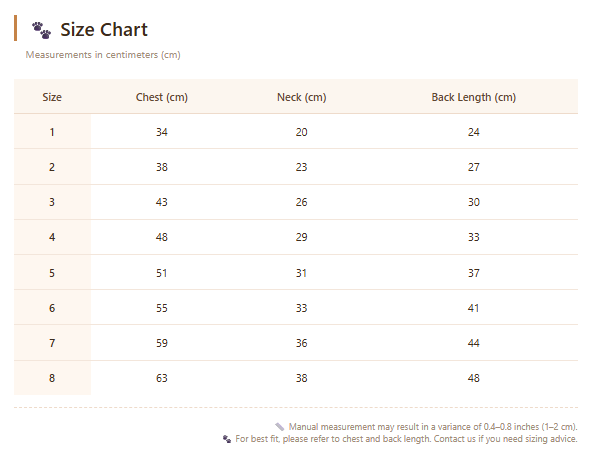Select the Size Chart heading
Viewport: 589px width, 458px height.
104,30
